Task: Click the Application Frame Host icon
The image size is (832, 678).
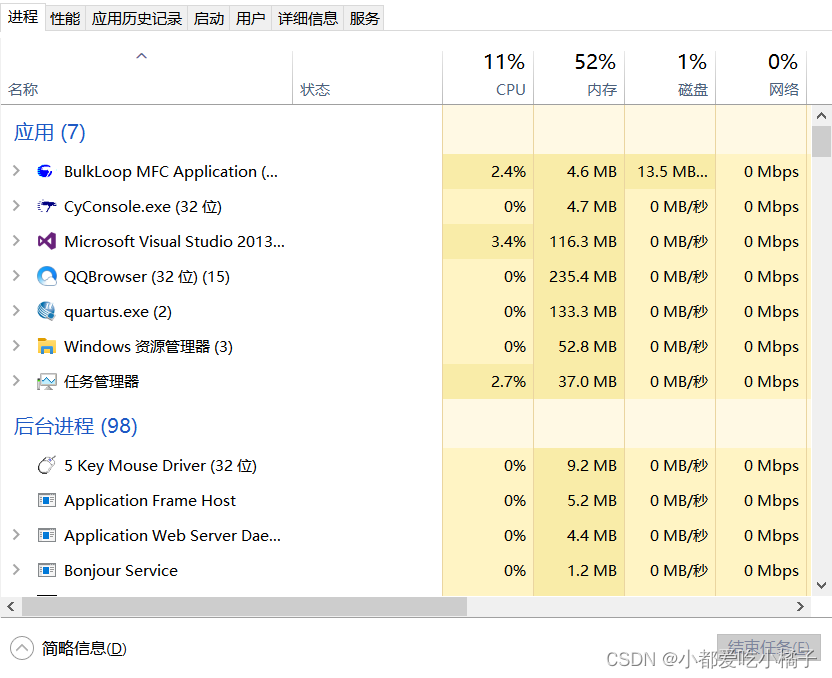Action: [47, 500]
